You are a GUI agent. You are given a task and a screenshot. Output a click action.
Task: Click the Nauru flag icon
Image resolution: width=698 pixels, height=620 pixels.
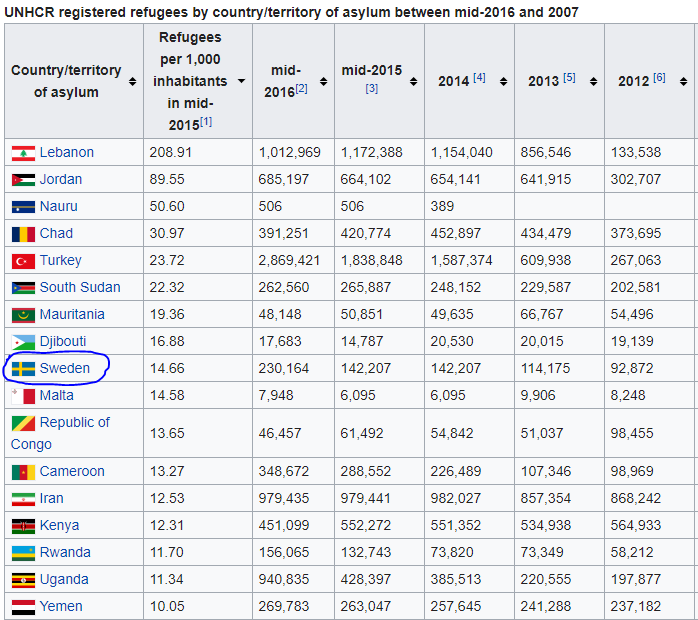[23, 207]
